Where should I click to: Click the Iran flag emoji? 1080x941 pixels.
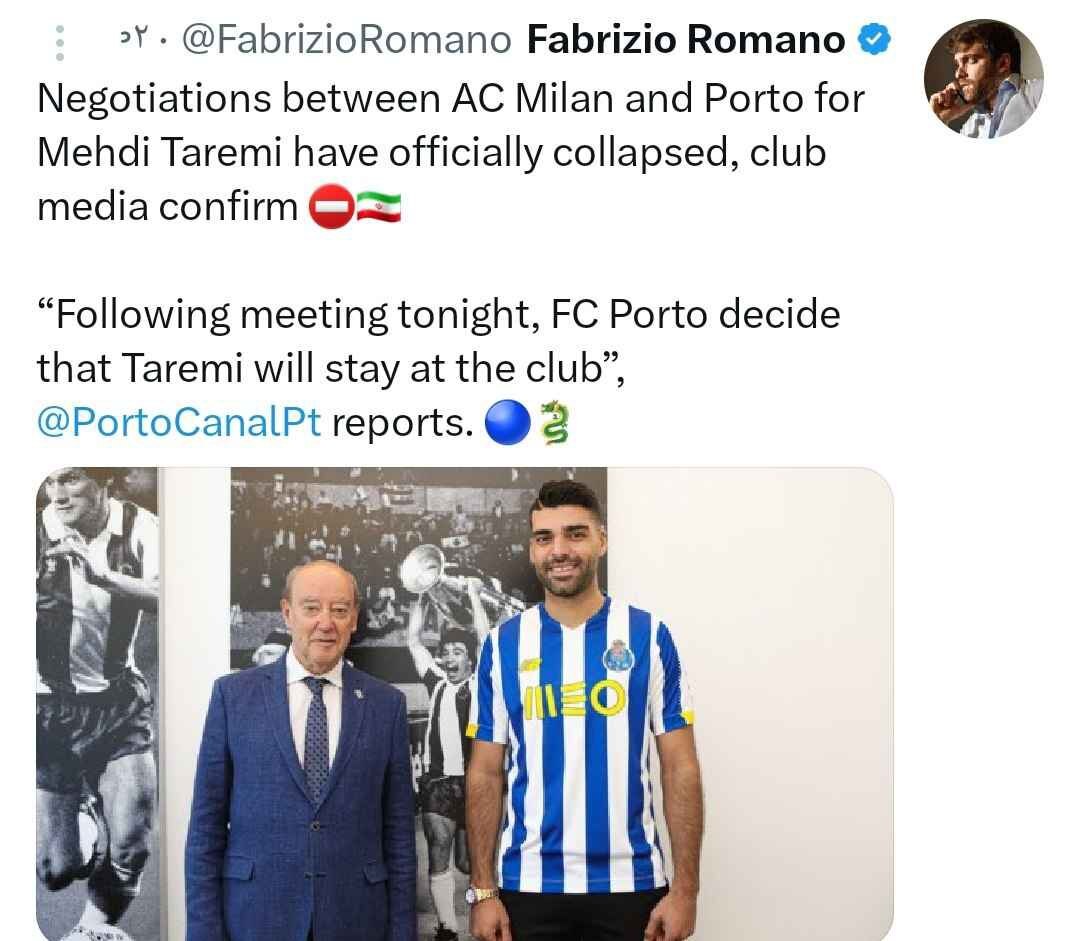click(378, 207)
